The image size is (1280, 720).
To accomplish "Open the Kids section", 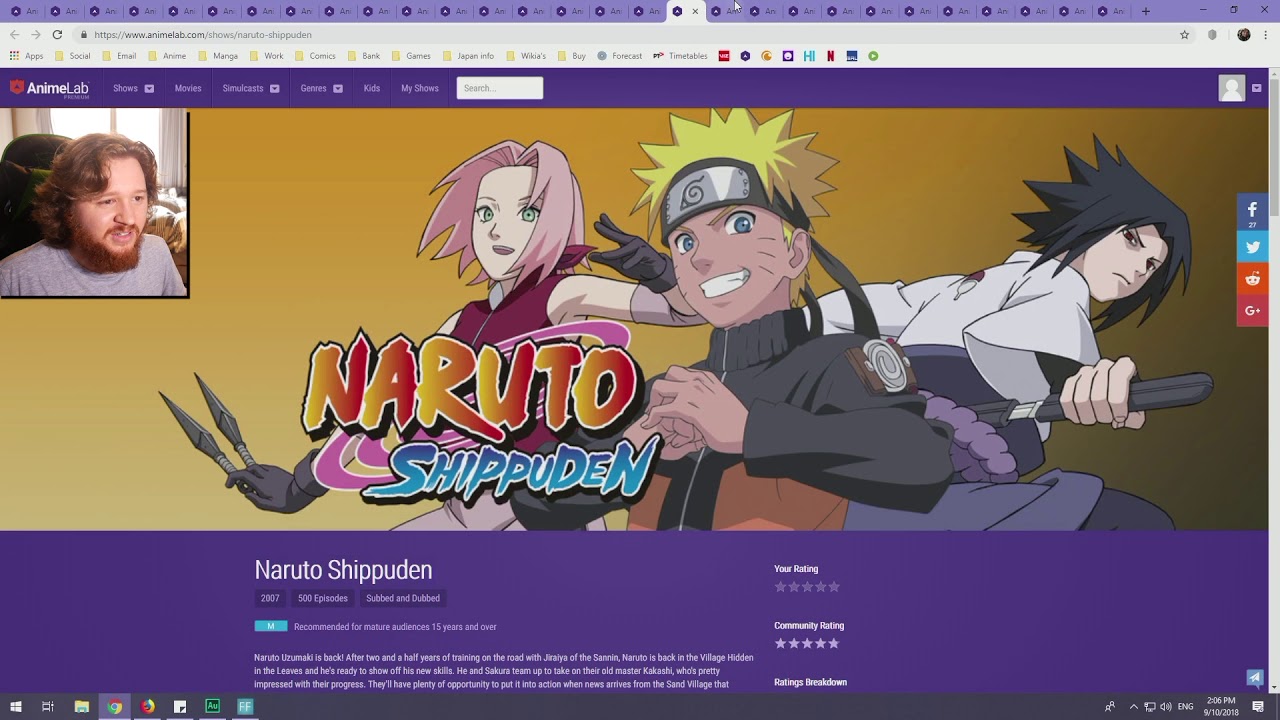I will point(372,88).
